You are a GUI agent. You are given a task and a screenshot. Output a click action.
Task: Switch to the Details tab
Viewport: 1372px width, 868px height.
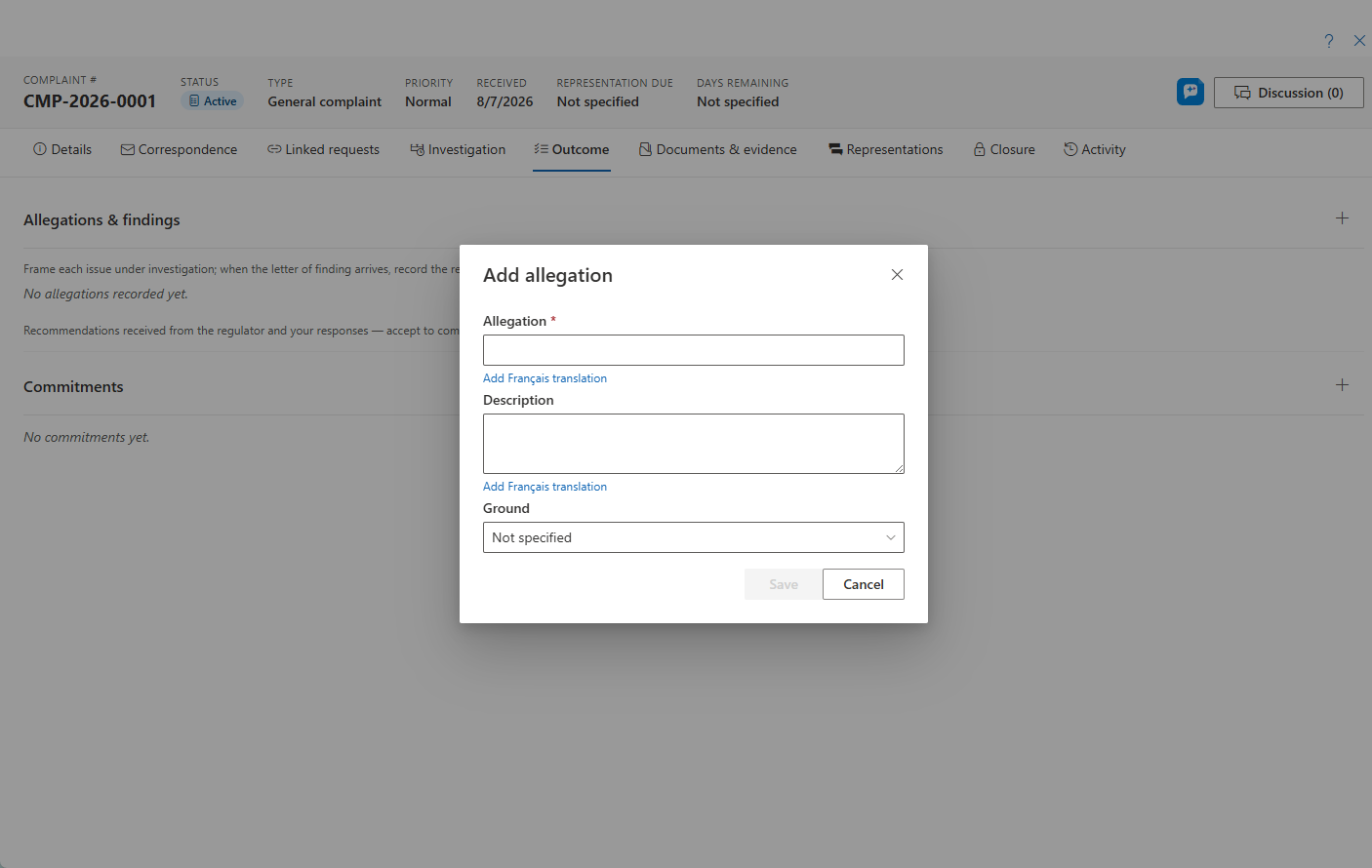click(62, 149)
